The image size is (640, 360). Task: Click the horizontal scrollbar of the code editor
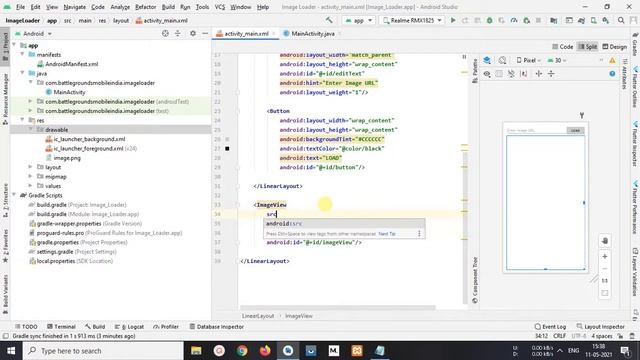(x=338, y=307)
